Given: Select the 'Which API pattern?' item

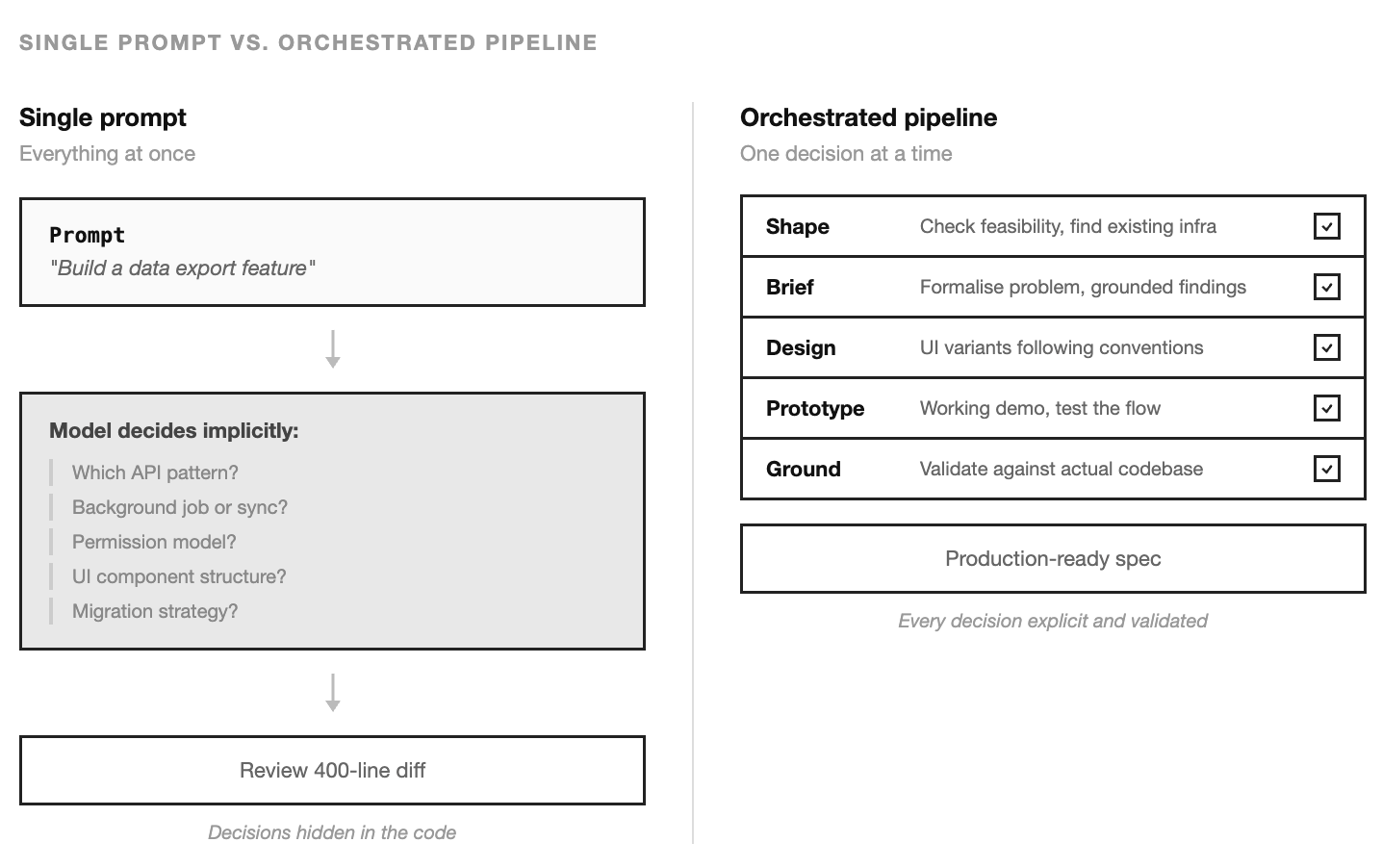Looking at the screenshot, I should pos(155,472).
